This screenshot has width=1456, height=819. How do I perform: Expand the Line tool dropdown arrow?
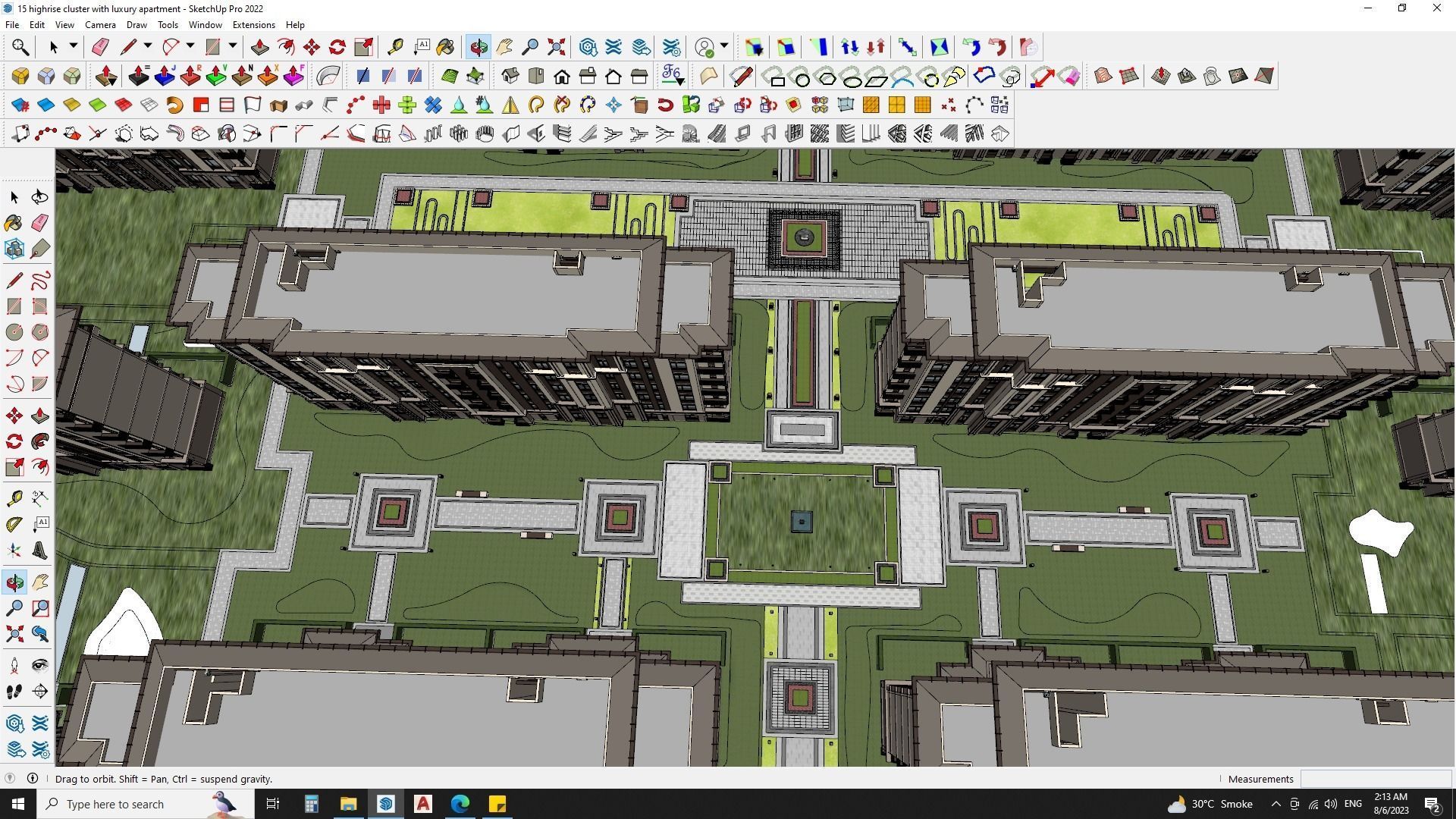point(148,46)
